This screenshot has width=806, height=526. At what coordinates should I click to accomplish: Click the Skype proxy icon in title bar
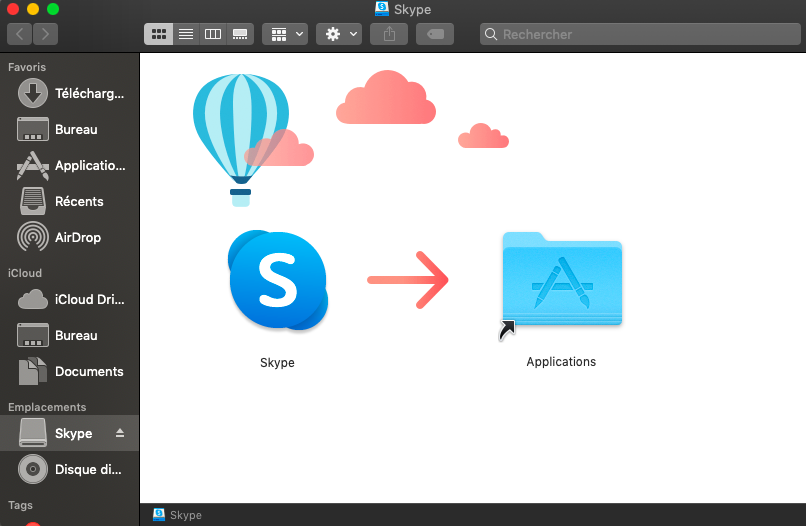[x=382, y=9]
